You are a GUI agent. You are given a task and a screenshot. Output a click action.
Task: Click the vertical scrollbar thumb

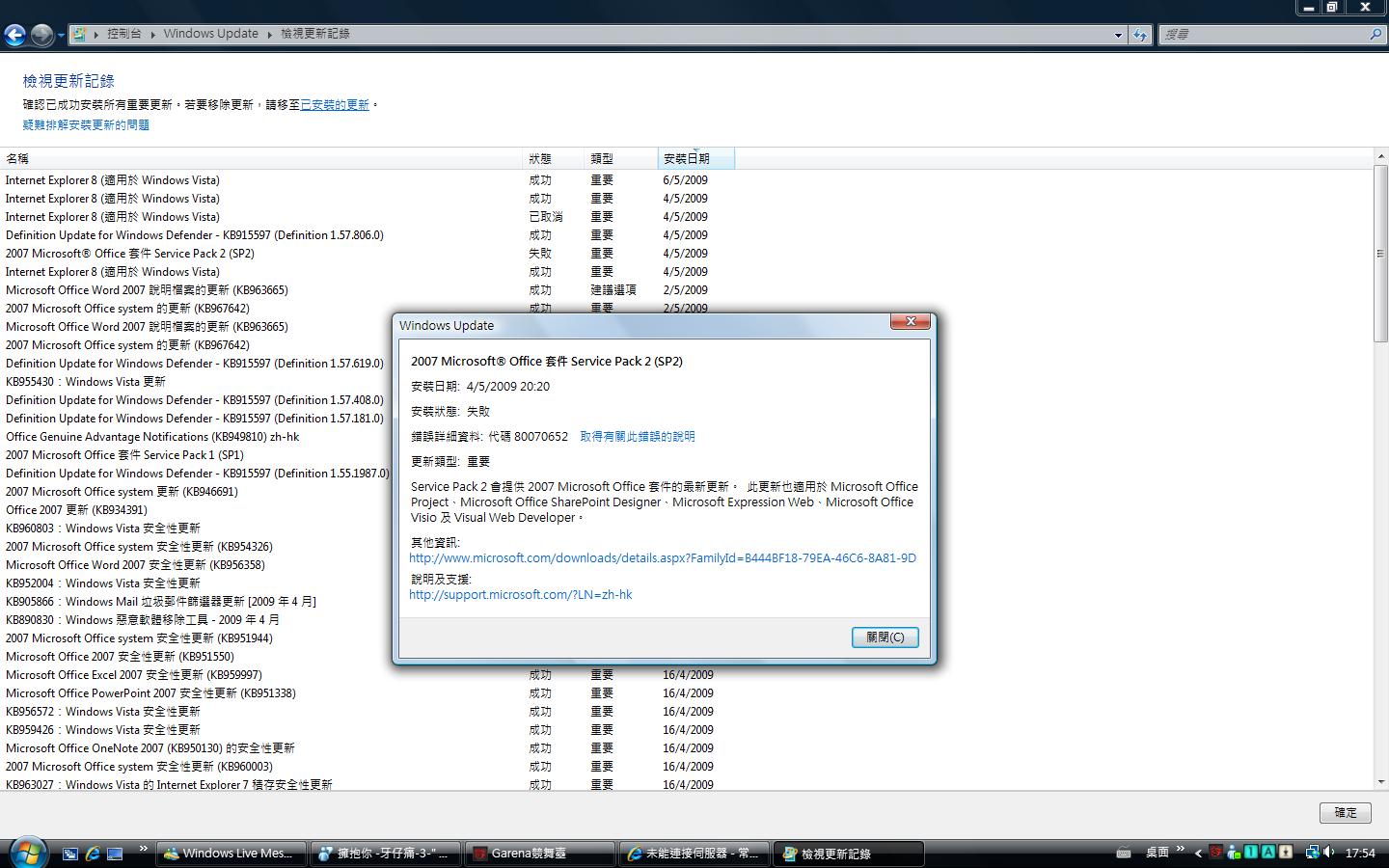pos(1381,254)
